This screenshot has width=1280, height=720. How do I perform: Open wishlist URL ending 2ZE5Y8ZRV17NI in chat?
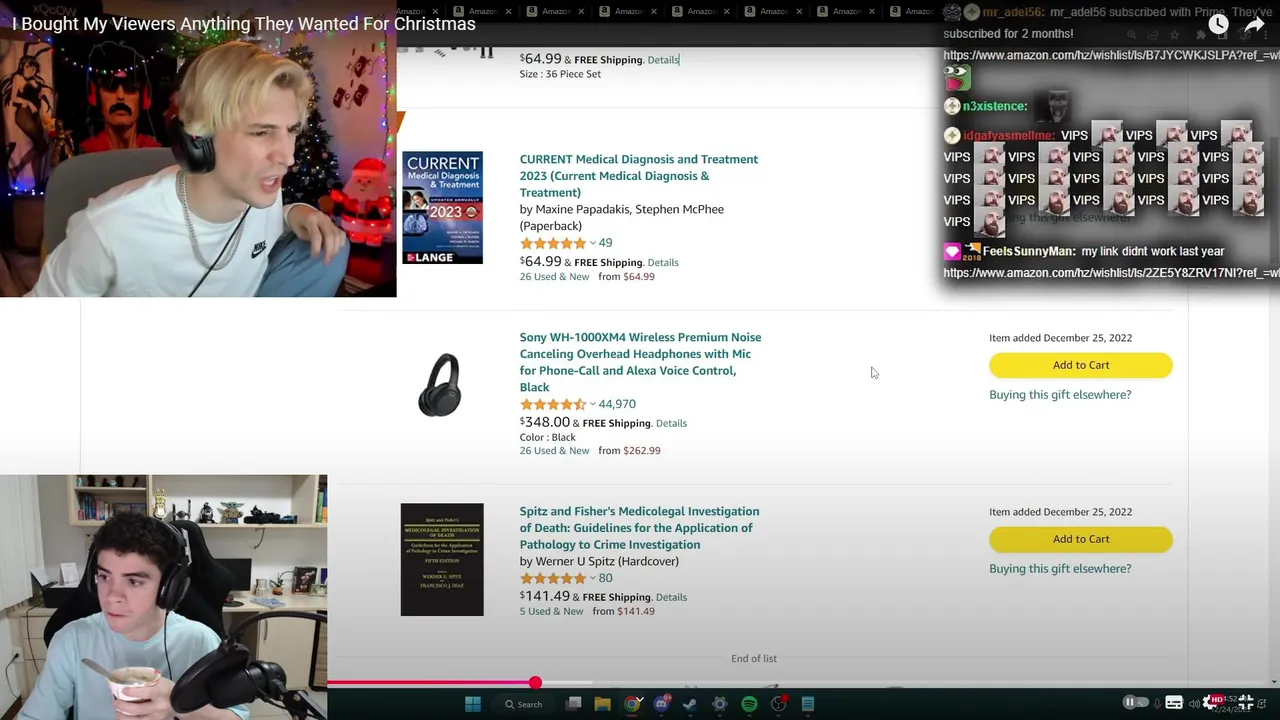click(1111, 273)
